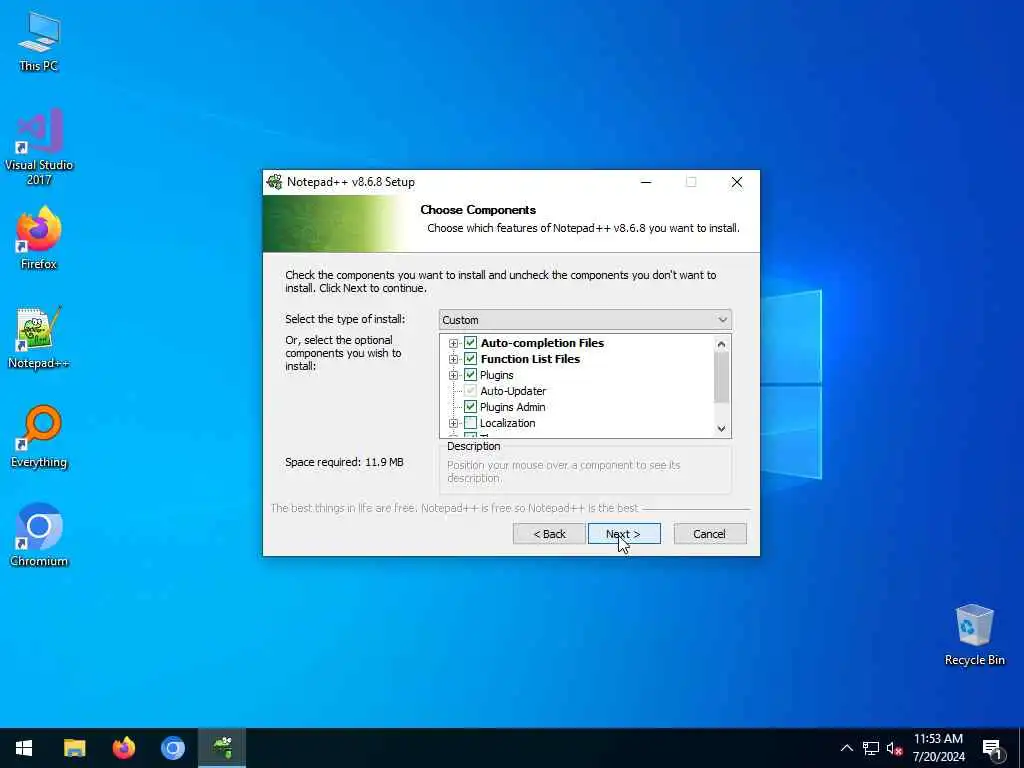Select the Plugins component label

(496, 375)
